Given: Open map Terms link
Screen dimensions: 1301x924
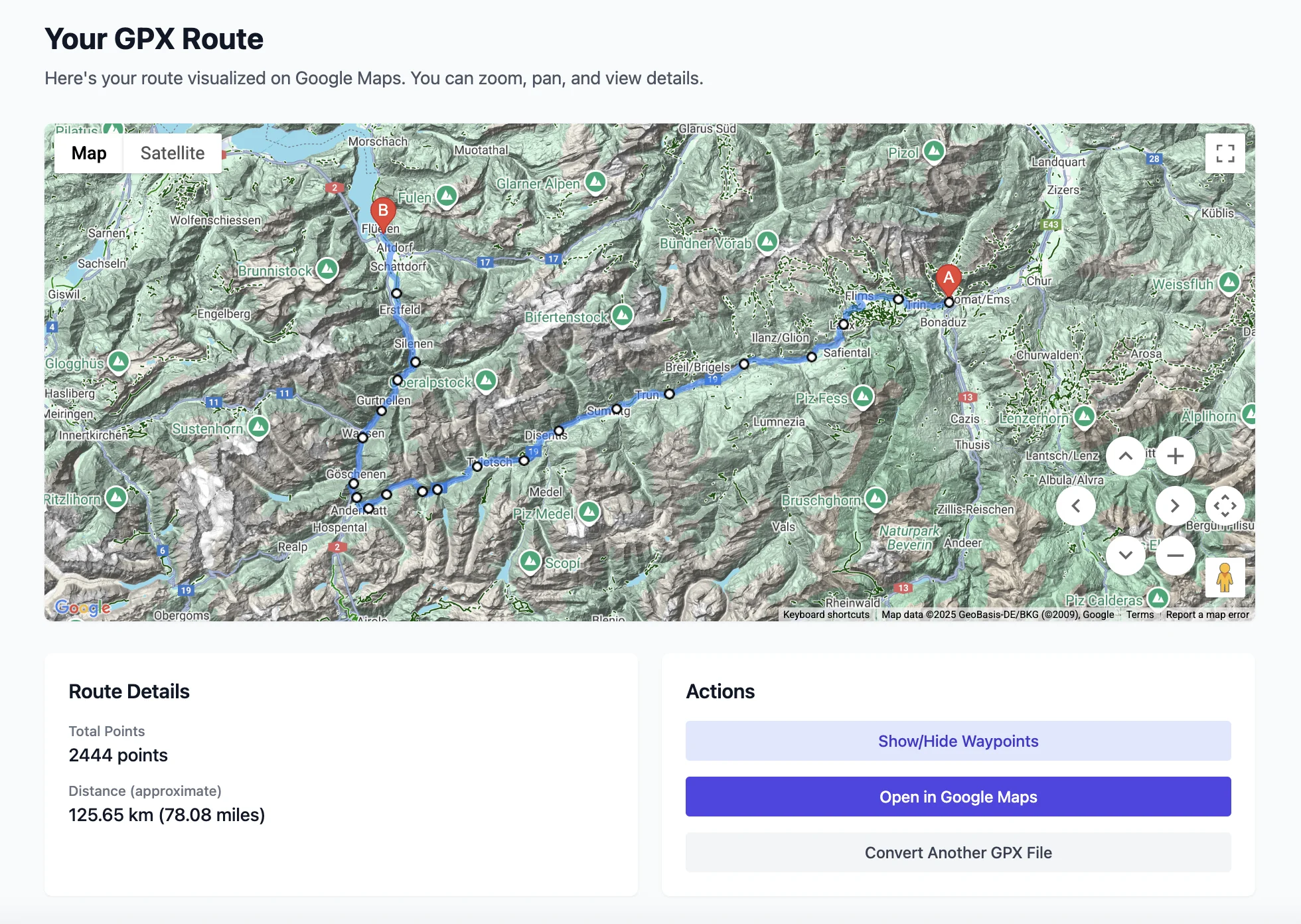Looking at the screenshot, I should point(1140,615).
